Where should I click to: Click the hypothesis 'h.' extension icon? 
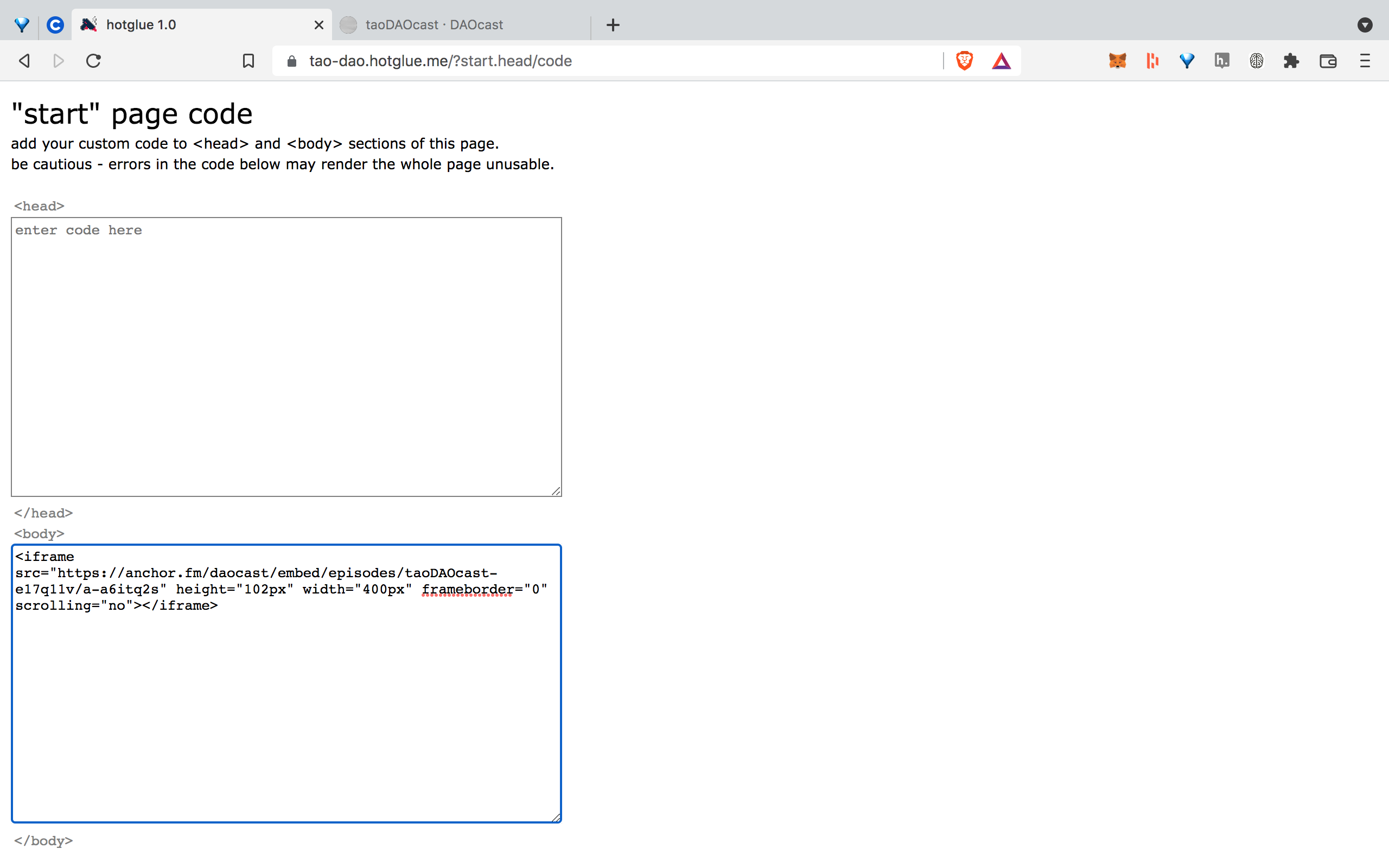pyautogui.click(x=1221, y=61)
